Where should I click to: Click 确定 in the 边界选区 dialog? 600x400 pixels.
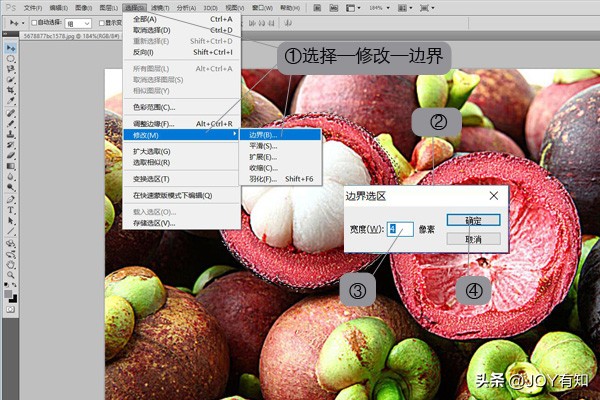tap(473, 220)
